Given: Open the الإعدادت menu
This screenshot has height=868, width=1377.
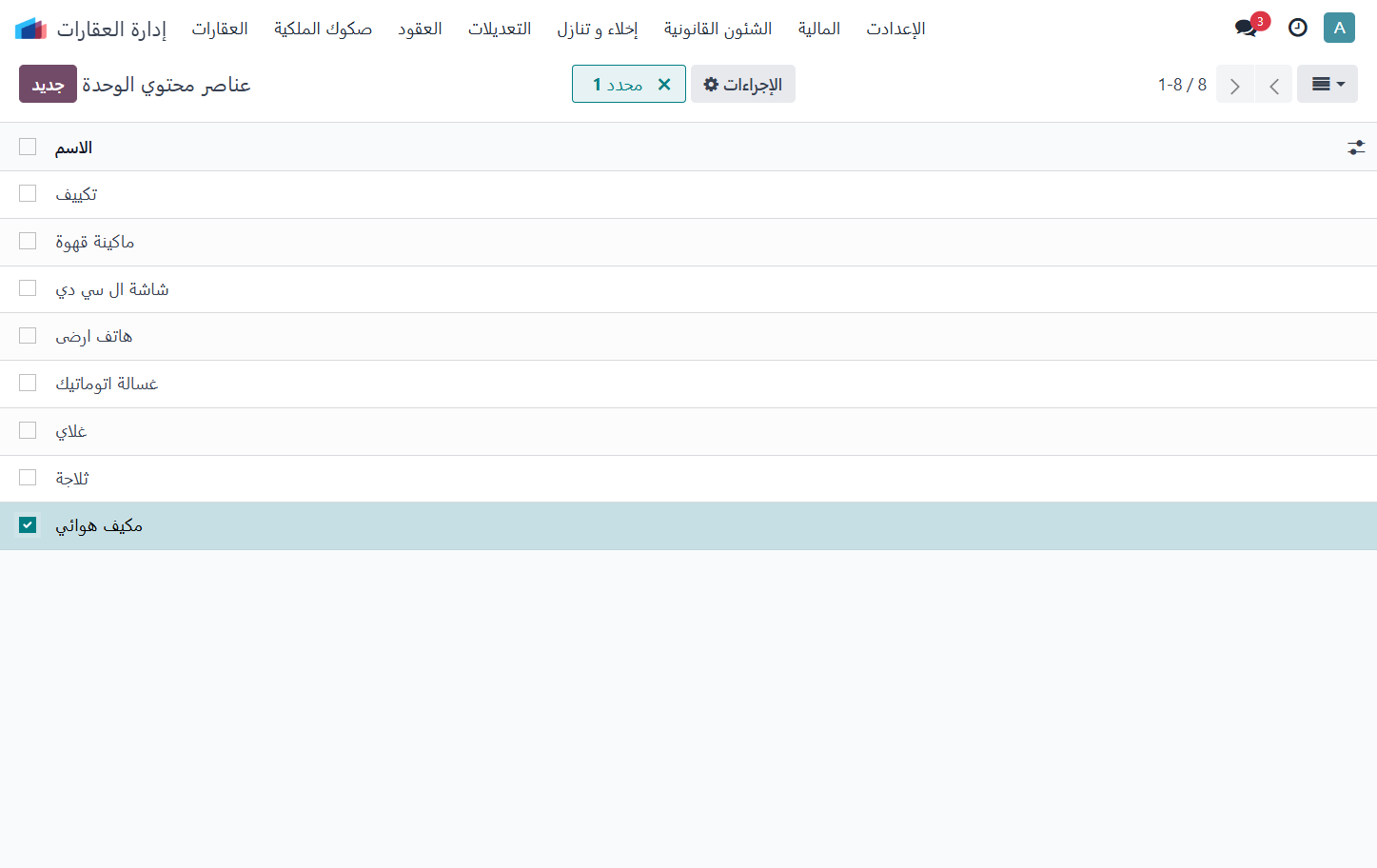Looking at the screenshot, I should tap(895, 29).
